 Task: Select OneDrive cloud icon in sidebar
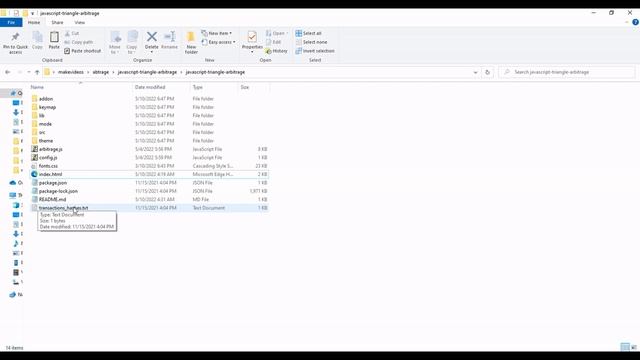[x=13, y=182]
